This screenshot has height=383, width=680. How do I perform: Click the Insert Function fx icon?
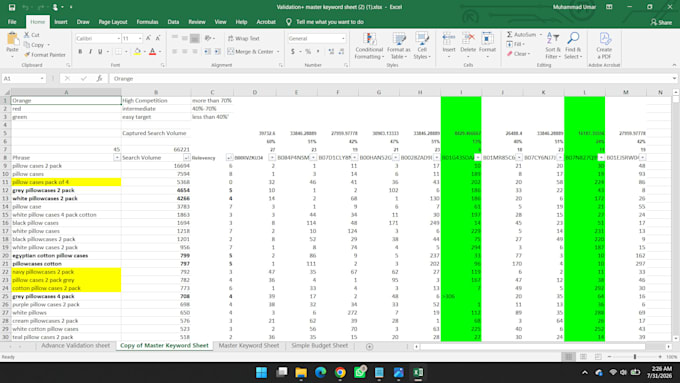click(x=99, y=79)
